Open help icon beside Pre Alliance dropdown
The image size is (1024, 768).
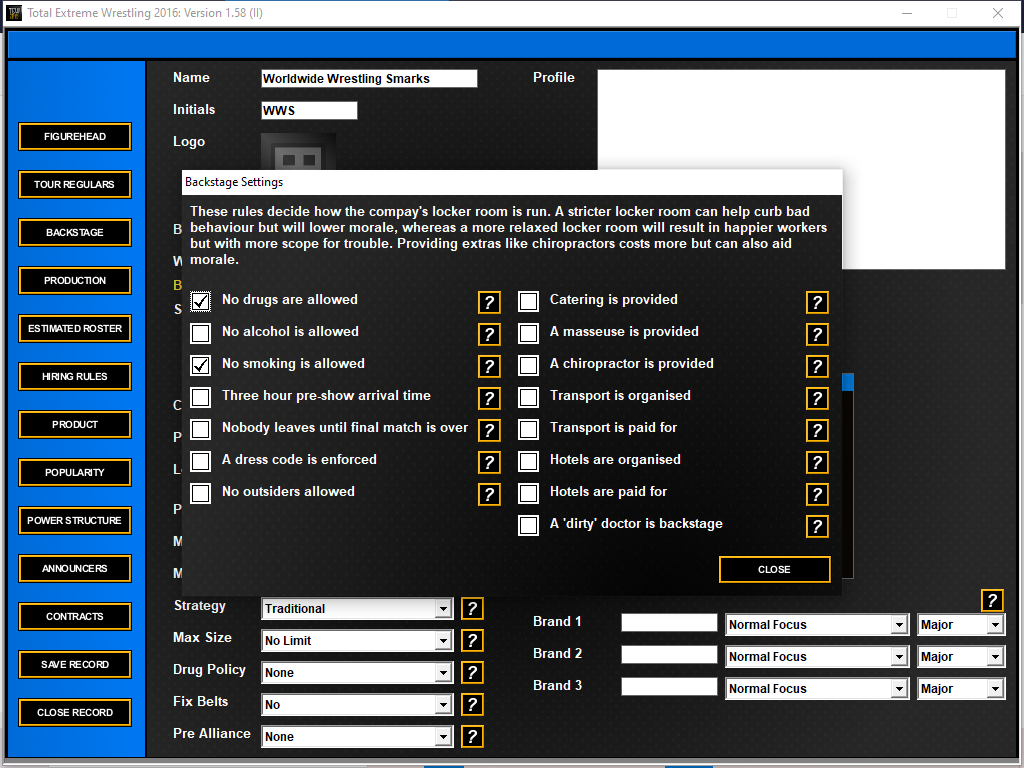click(472, 737)
